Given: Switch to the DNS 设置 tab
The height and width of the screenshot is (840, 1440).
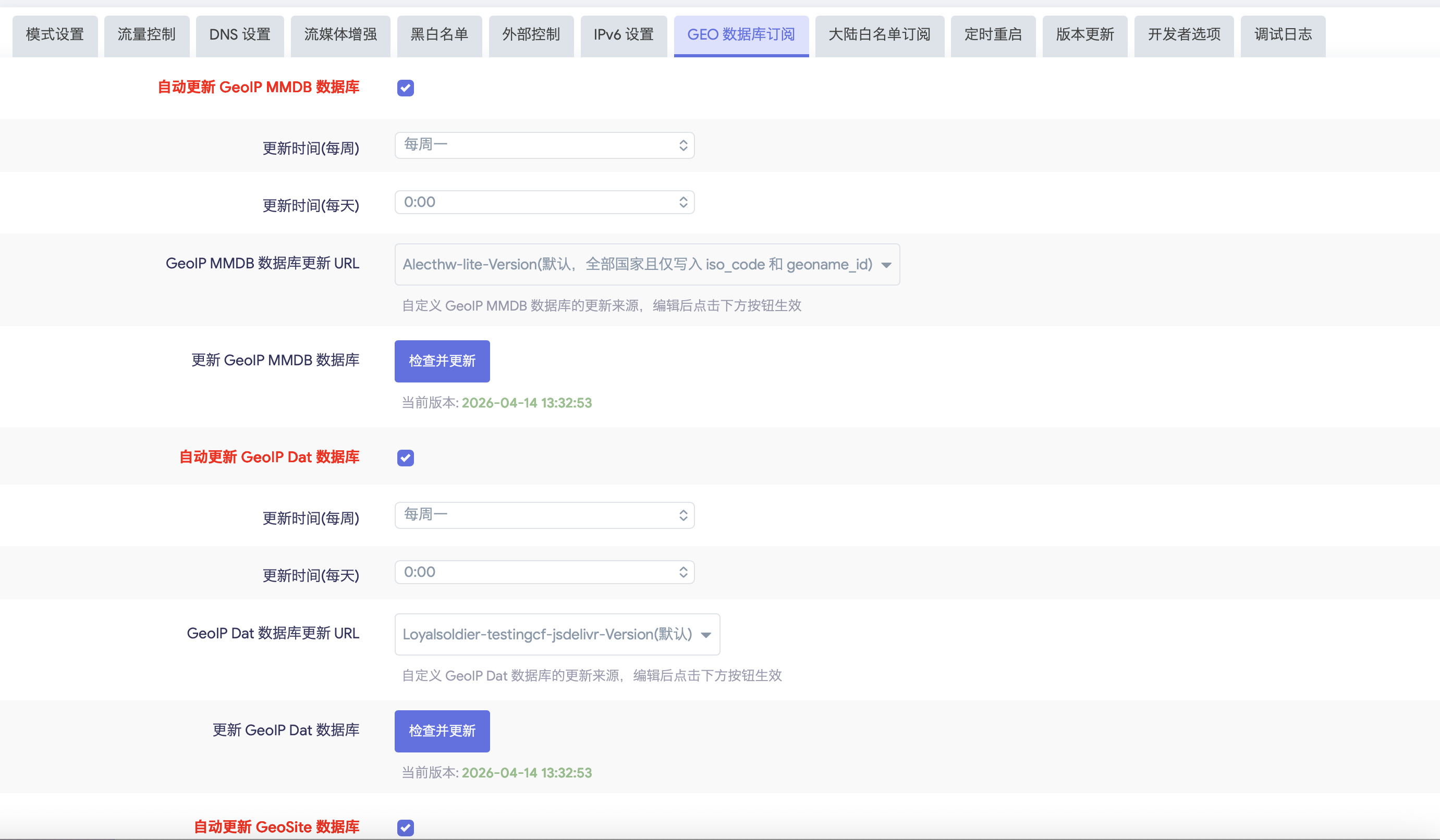Looking at the screenshot, I should point(240,35).
